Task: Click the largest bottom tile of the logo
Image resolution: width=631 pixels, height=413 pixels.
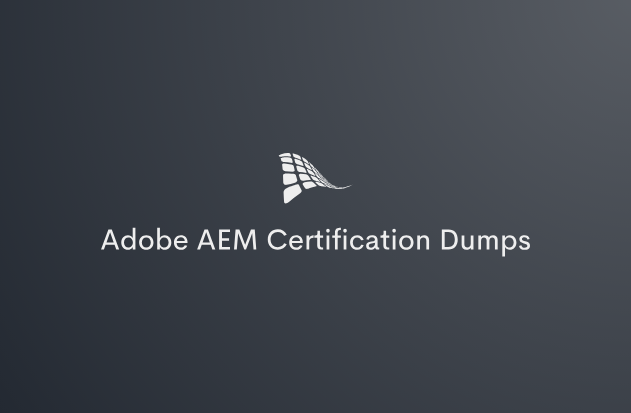Action: 292,194
